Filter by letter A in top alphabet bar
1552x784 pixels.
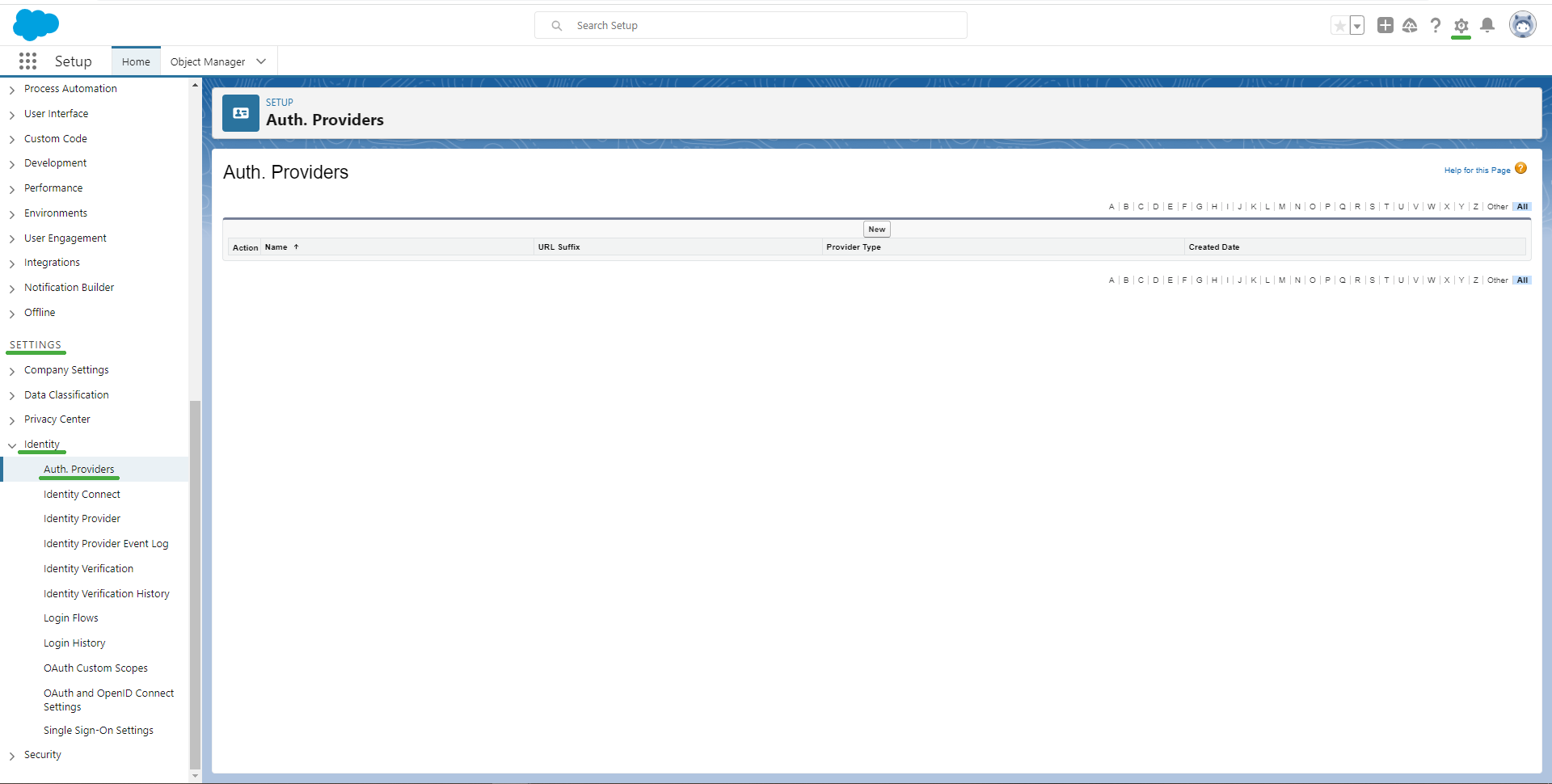click(x=1111, y=207)
